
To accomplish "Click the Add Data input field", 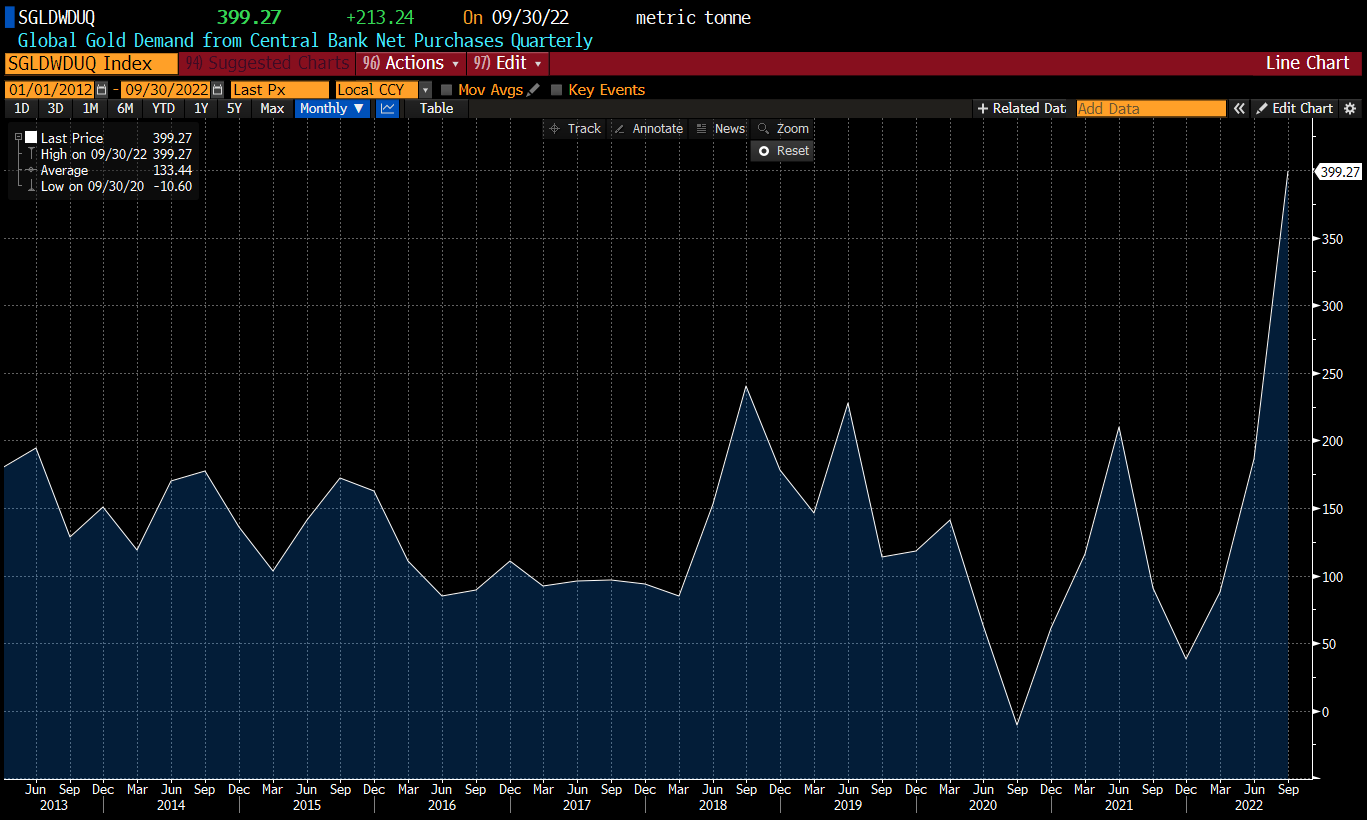I will click(1150, 108).
